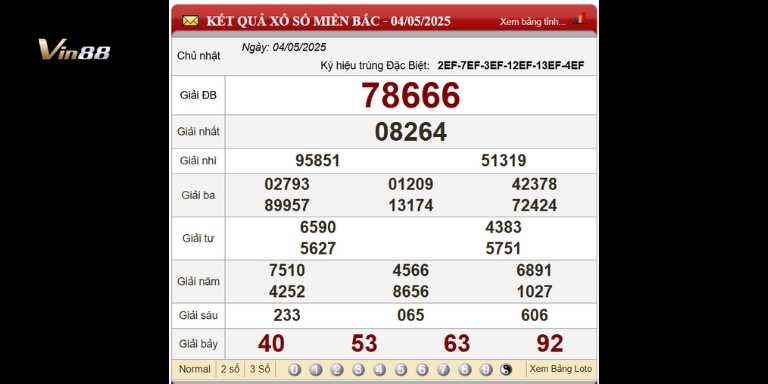Viewport: 768px width, 384px height.
Task: Click the yin-yang ball icon
Action: pyautogui.click(x=506, y=370)
